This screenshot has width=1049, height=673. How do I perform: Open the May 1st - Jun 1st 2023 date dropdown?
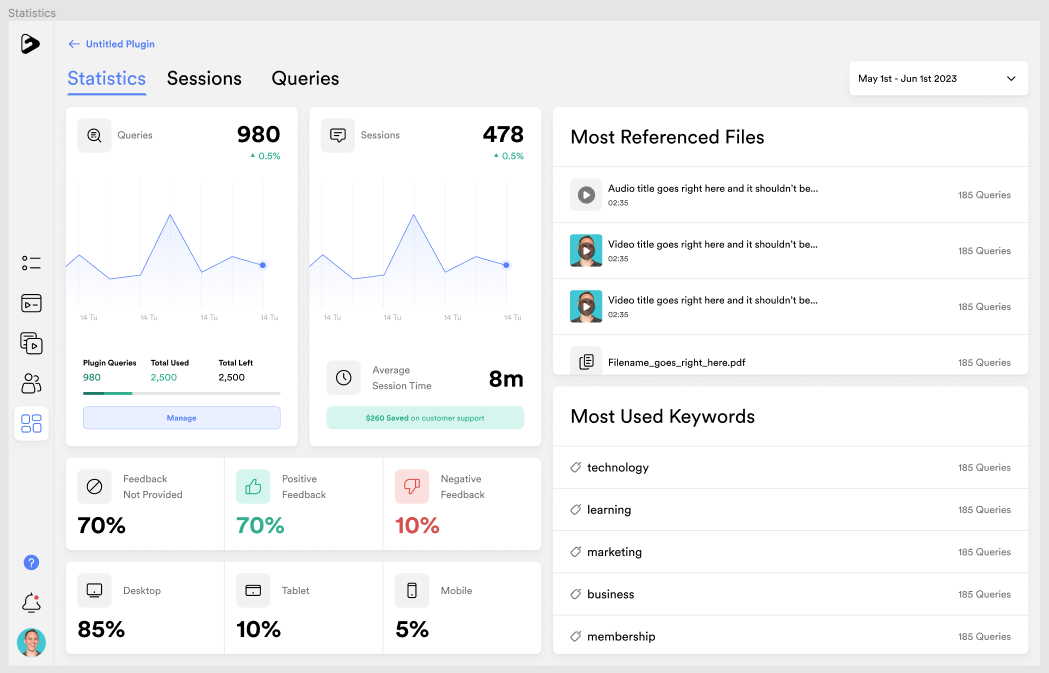point(938,78)
